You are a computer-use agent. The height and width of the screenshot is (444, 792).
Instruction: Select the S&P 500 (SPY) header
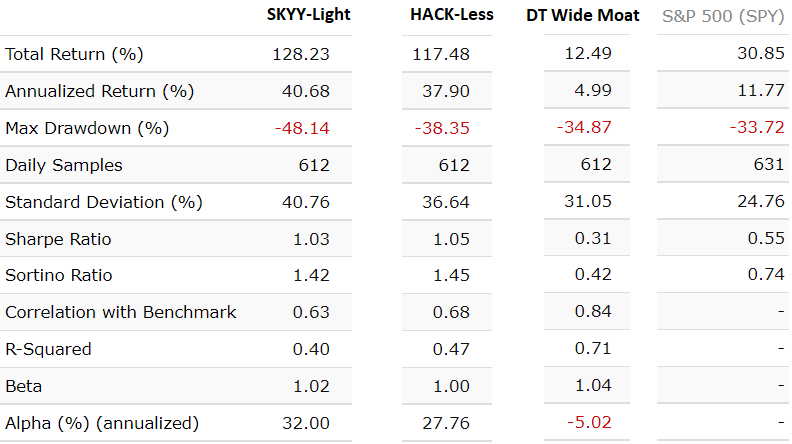coord(723,15)
